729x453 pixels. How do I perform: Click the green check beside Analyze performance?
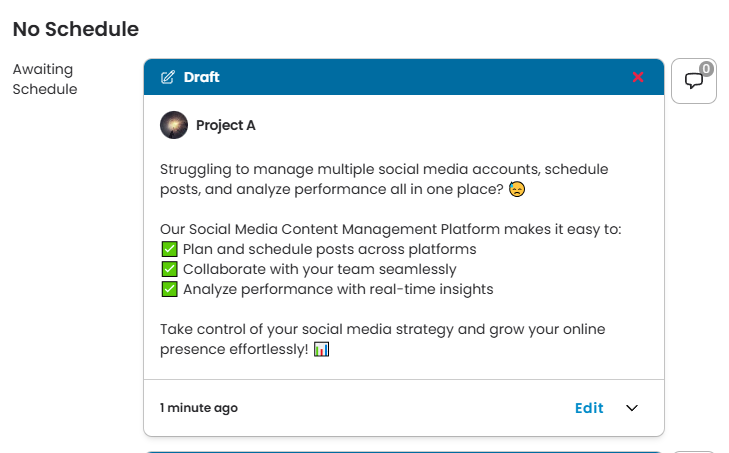[169, 289]
